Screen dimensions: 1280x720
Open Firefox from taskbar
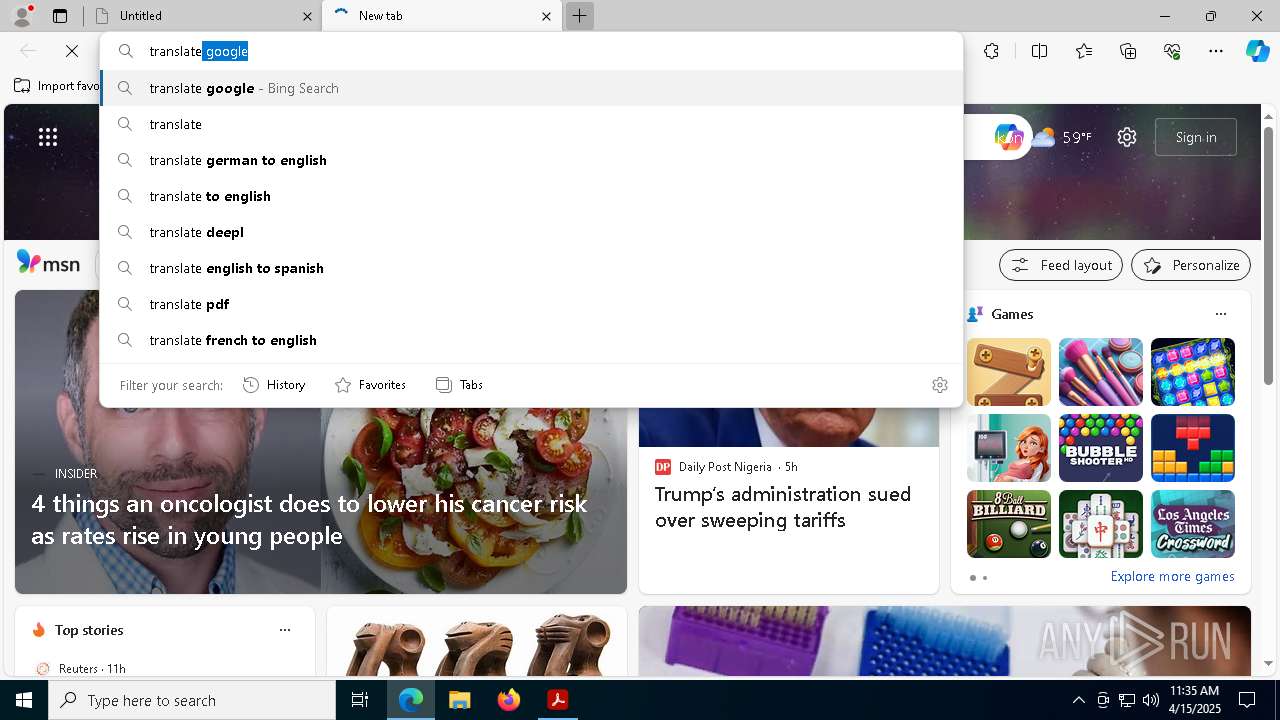tap(508, 700)
